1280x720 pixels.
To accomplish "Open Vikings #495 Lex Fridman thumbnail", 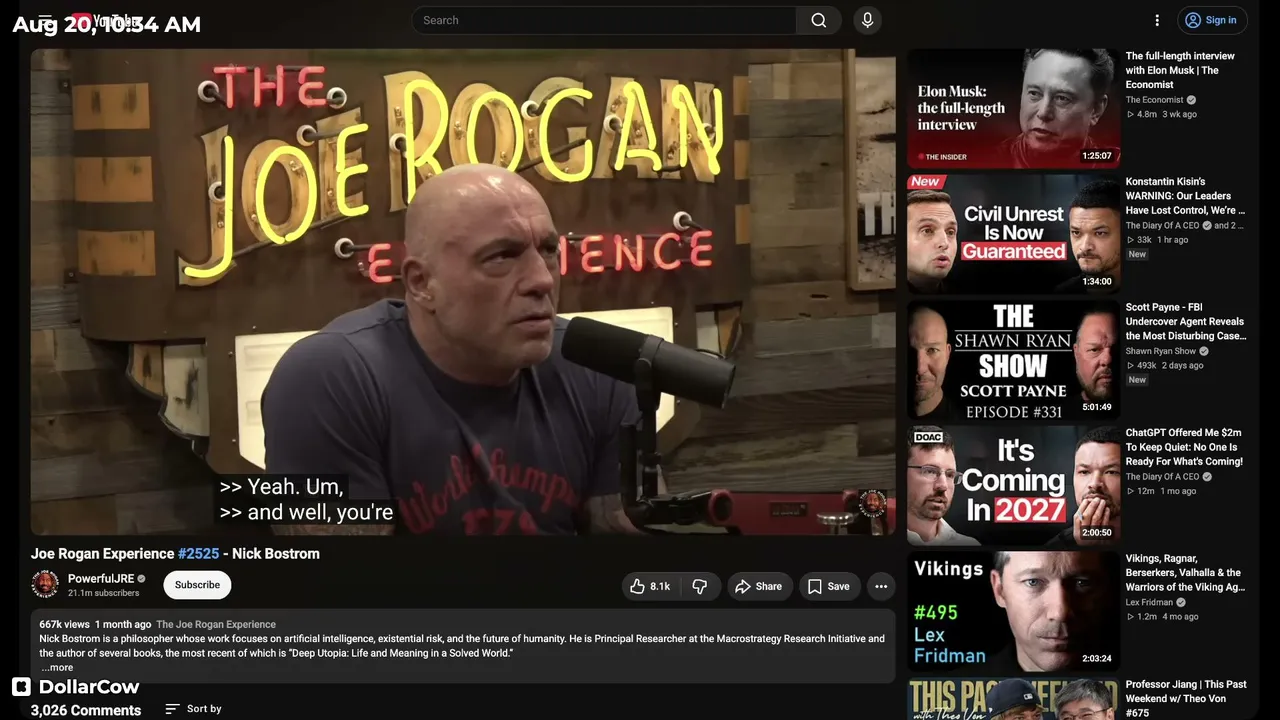I will click(1013, 611).
